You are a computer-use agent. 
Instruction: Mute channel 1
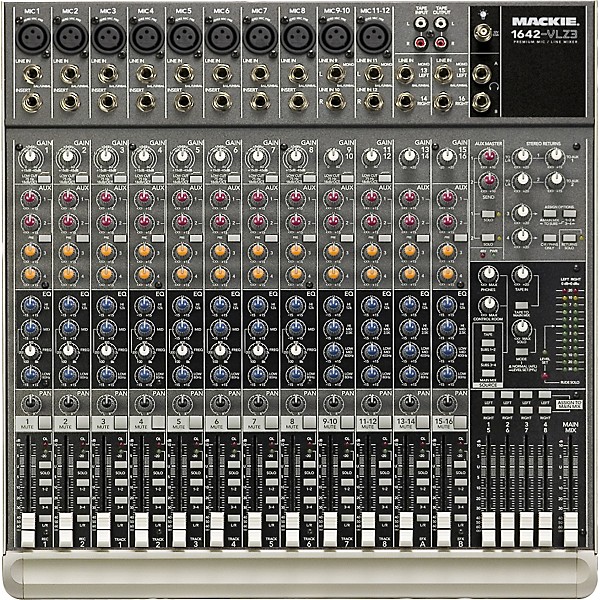[x=45, y=422]
